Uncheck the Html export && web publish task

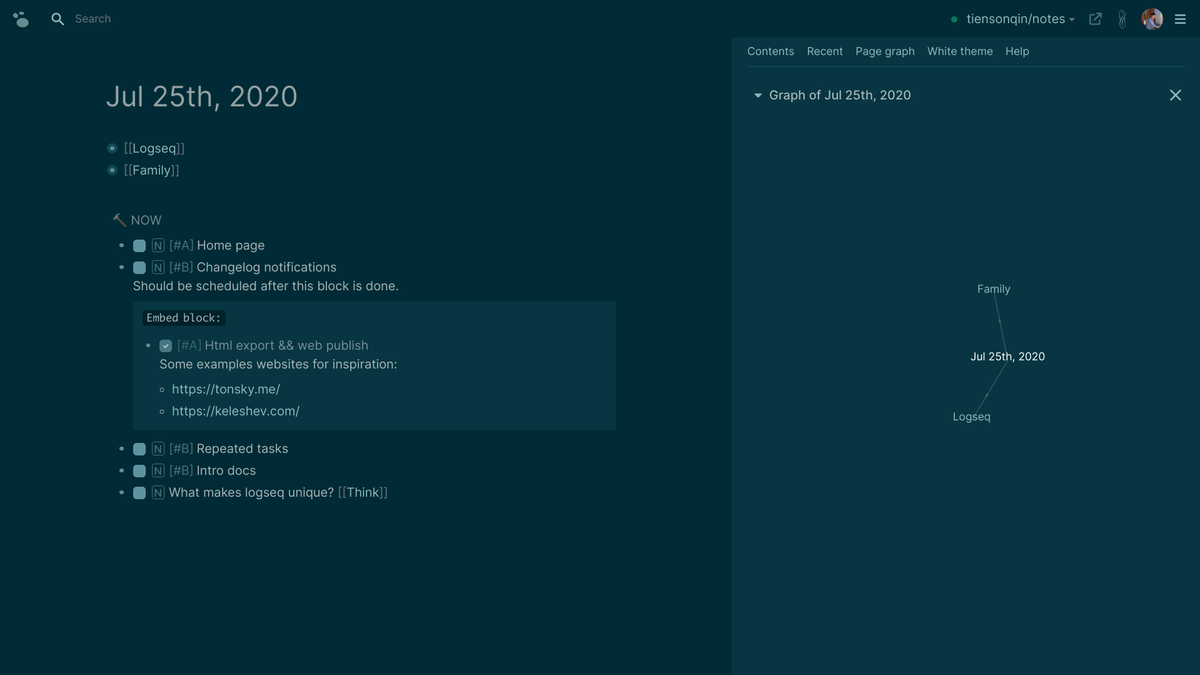tap(165, 344)
